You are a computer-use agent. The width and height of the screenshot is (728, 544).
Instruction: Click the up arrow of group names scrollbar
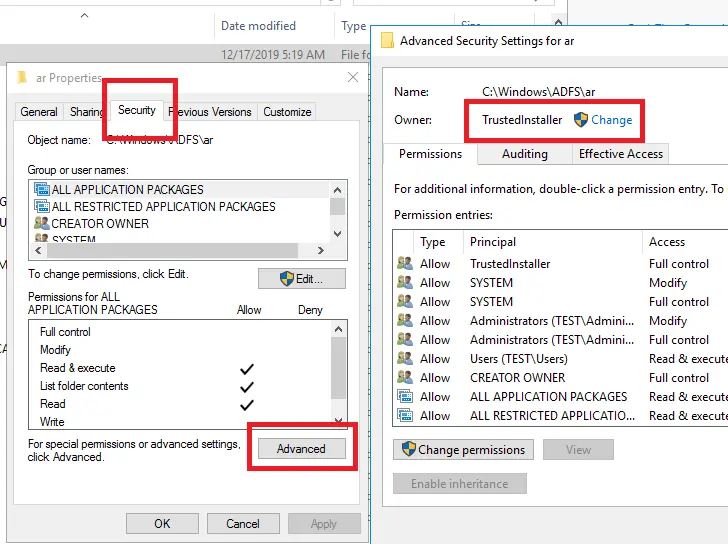[x=338, y=190]
